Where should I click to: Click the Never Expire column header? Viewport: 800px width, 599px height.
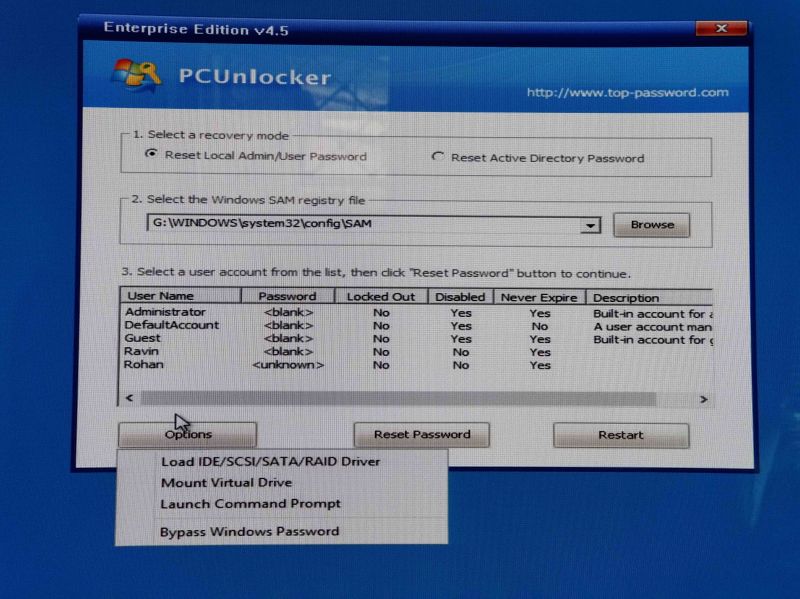pos(539,297)
